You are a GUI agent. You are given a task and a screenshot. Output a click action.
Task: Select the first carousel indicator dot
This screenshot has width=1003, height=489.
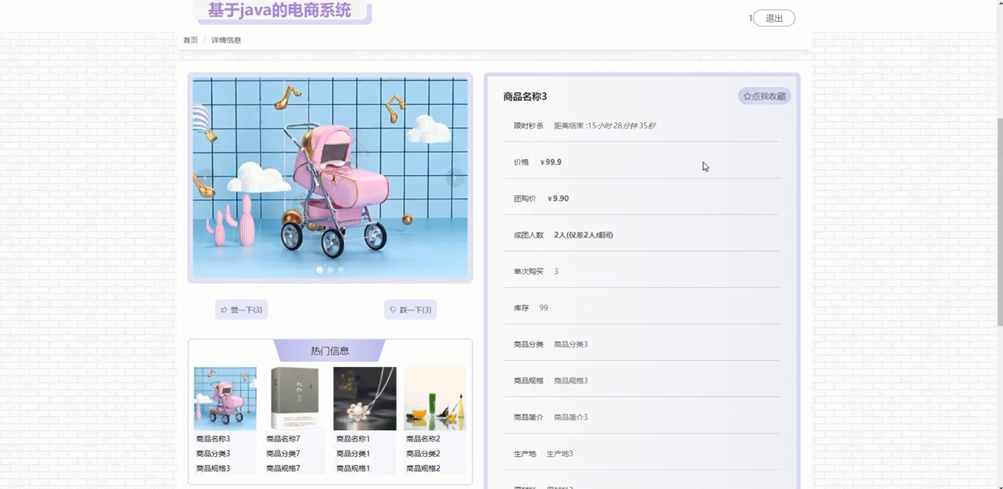pos(320,270)
